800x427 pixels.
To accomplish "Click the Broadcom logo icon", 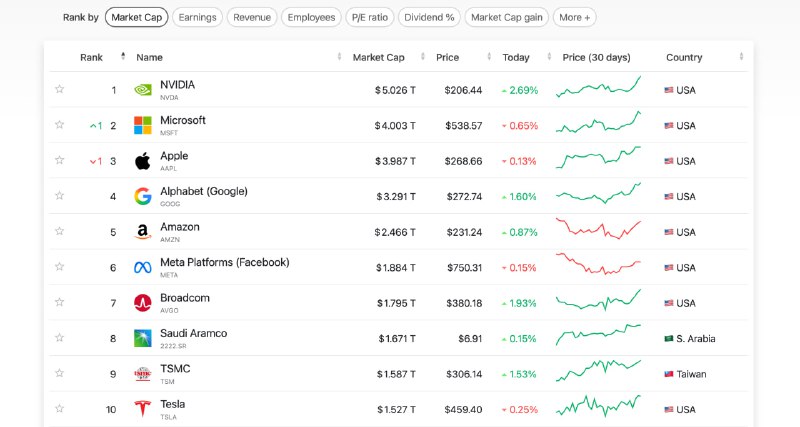I will pyautogui.click(x=143, y=303).
